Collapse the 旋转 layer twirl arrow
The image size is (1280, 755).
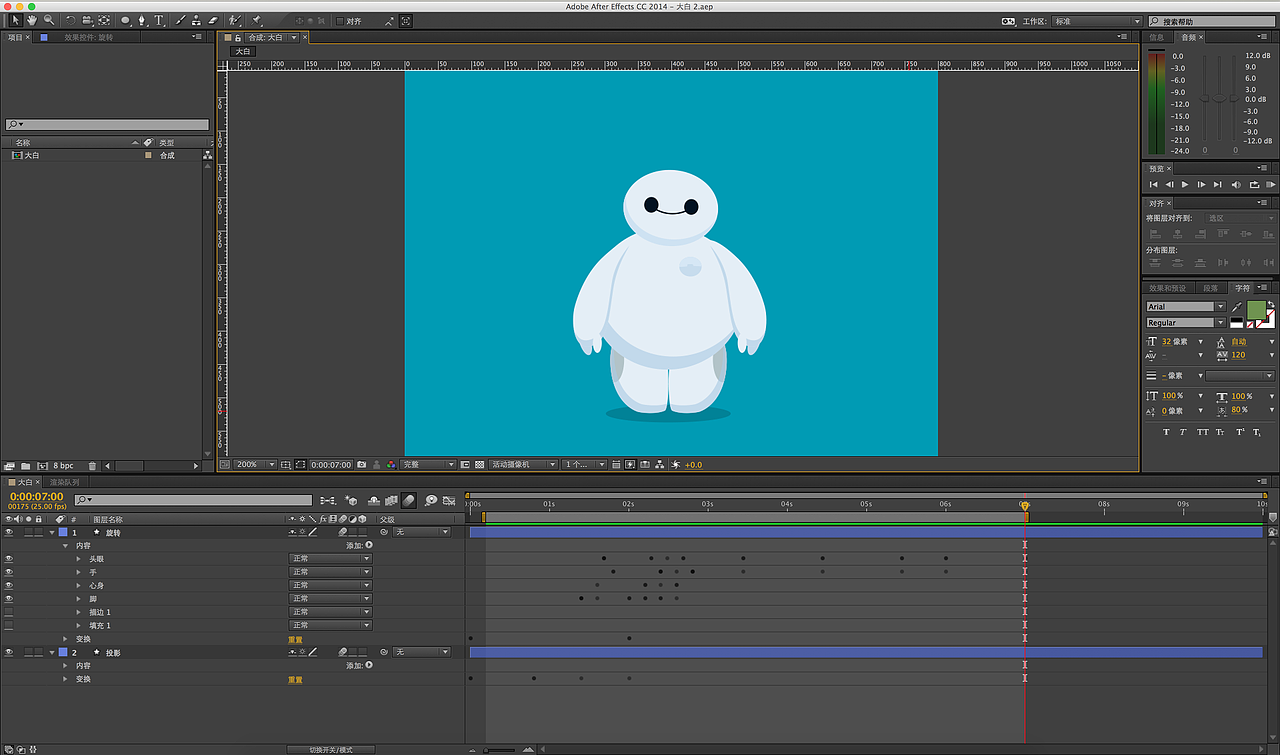coord(52,532)
